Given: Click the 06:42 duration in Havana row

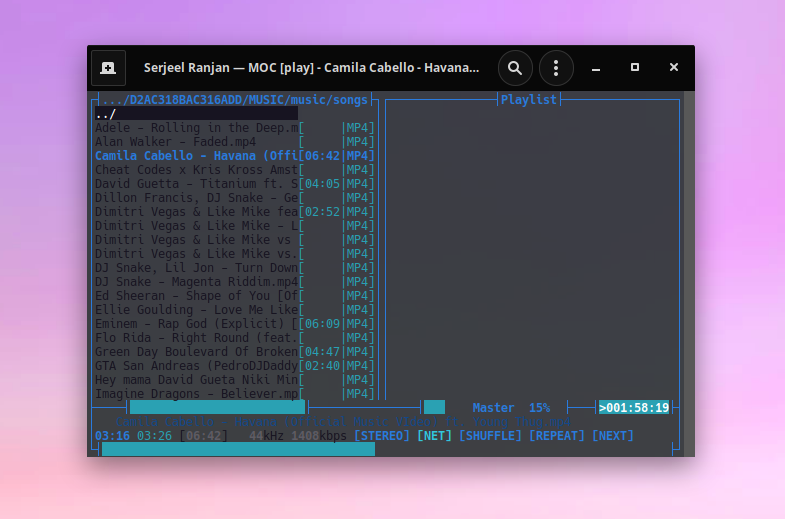Looking at the screenshot, I should tap(322, 156).
